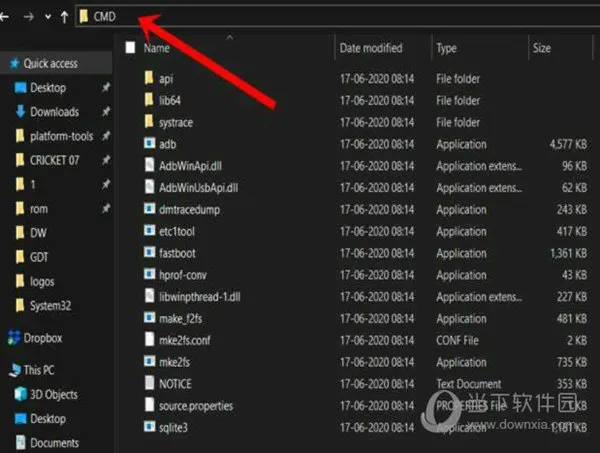
Task: Select the dmtracedump application icon
Action: tap(150, 209)
